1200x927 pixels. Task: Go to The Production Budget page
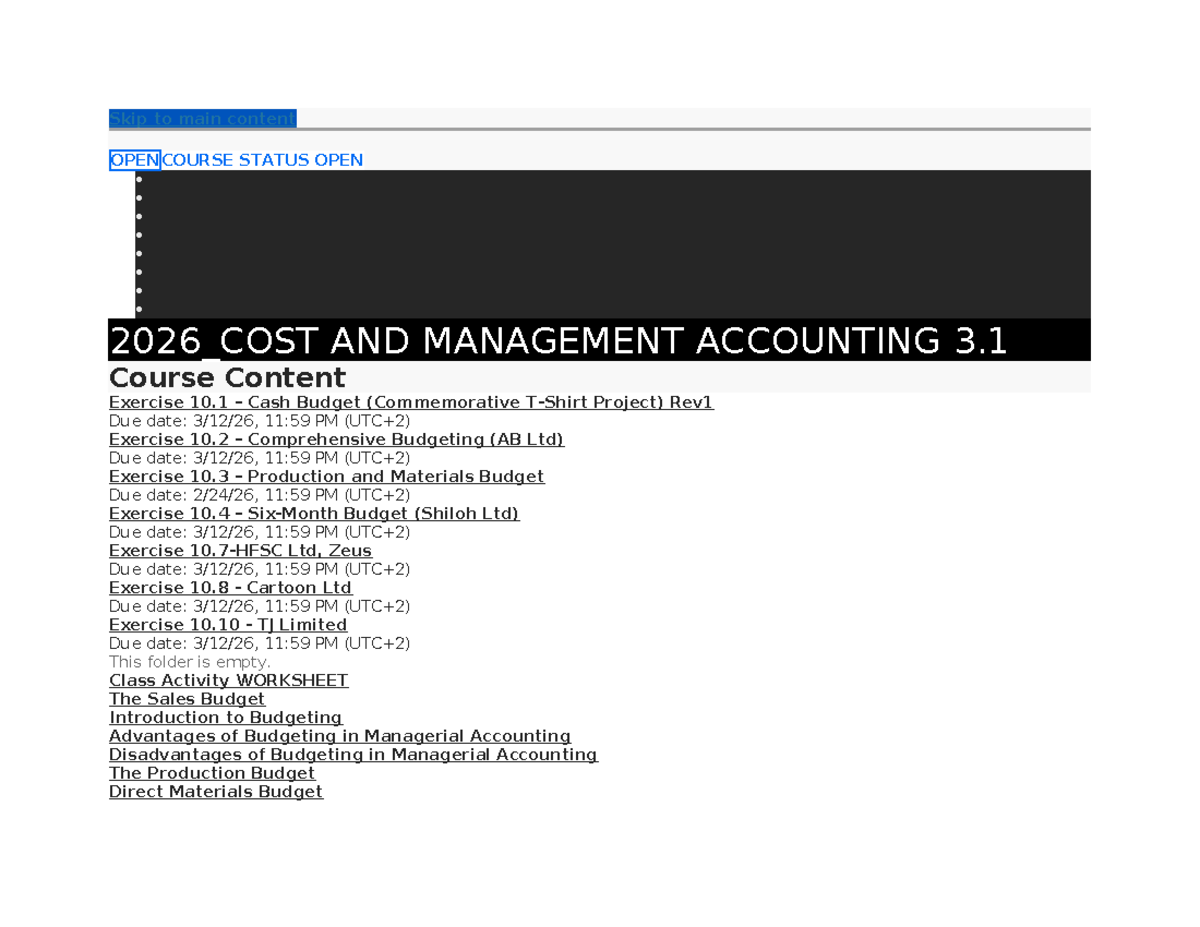pyautogui.click(x=212, y=773)
